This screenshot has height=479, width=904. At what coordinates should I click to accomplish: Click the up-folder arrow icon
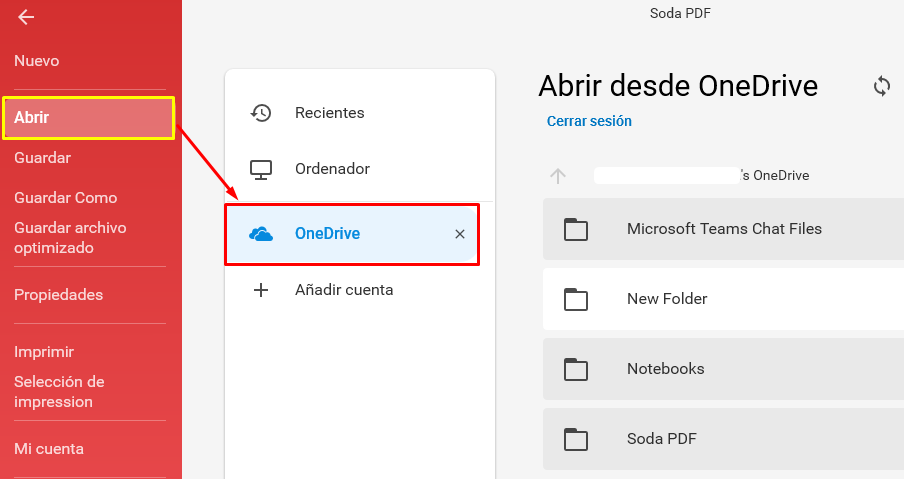(558, 176)
